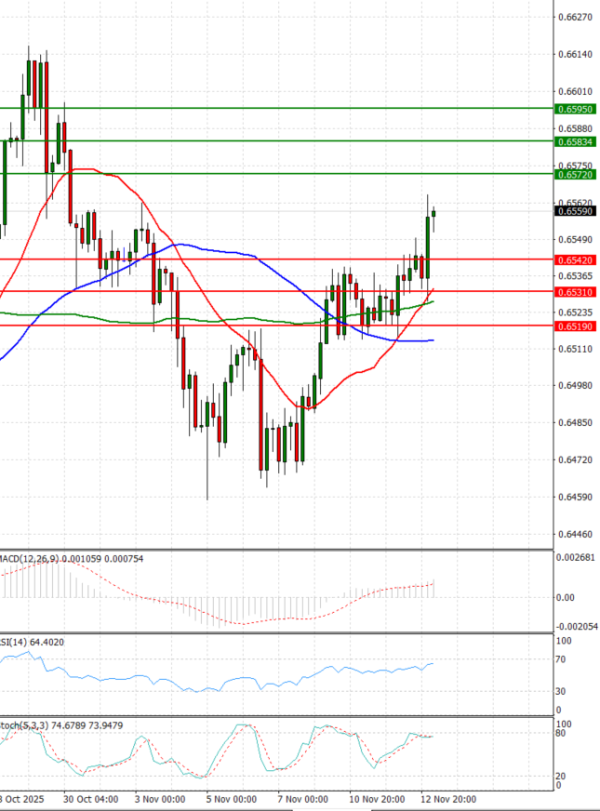Select the 0.65420 red support label
The image size is (600, 811).
point(574,260)
